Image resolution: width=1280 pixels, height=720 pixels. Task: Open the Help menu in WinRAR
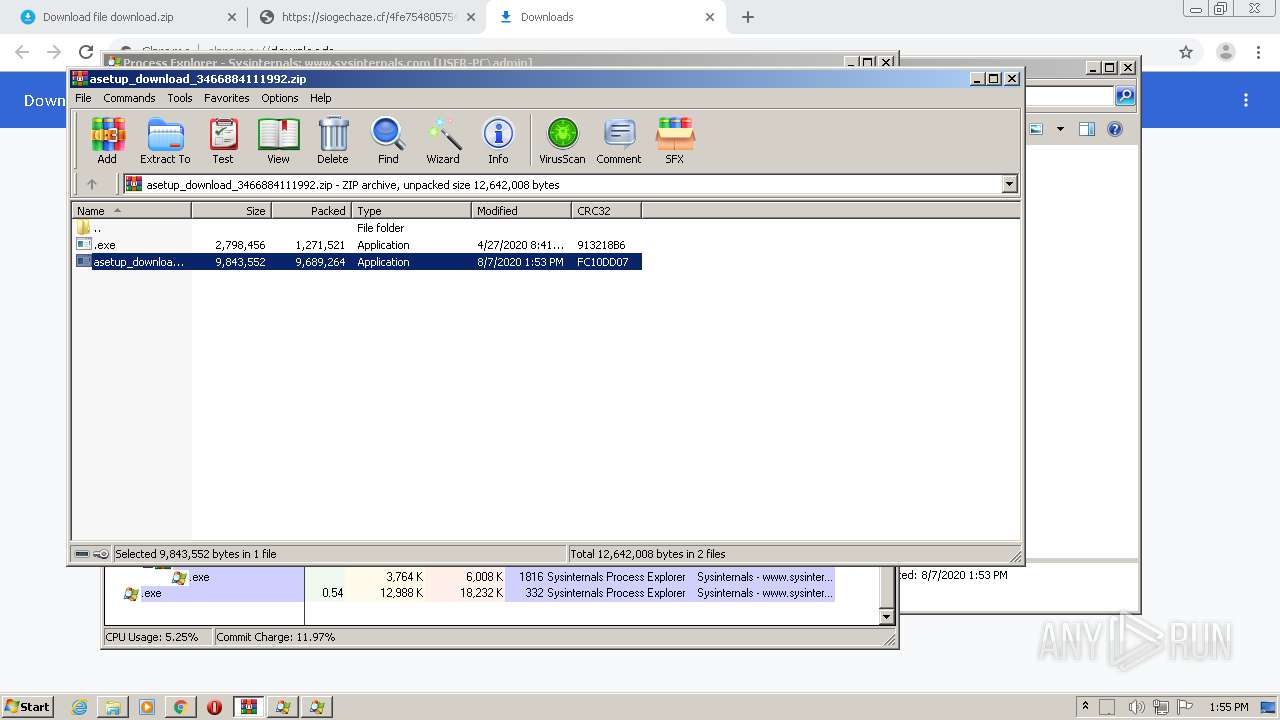click(320, 98)
